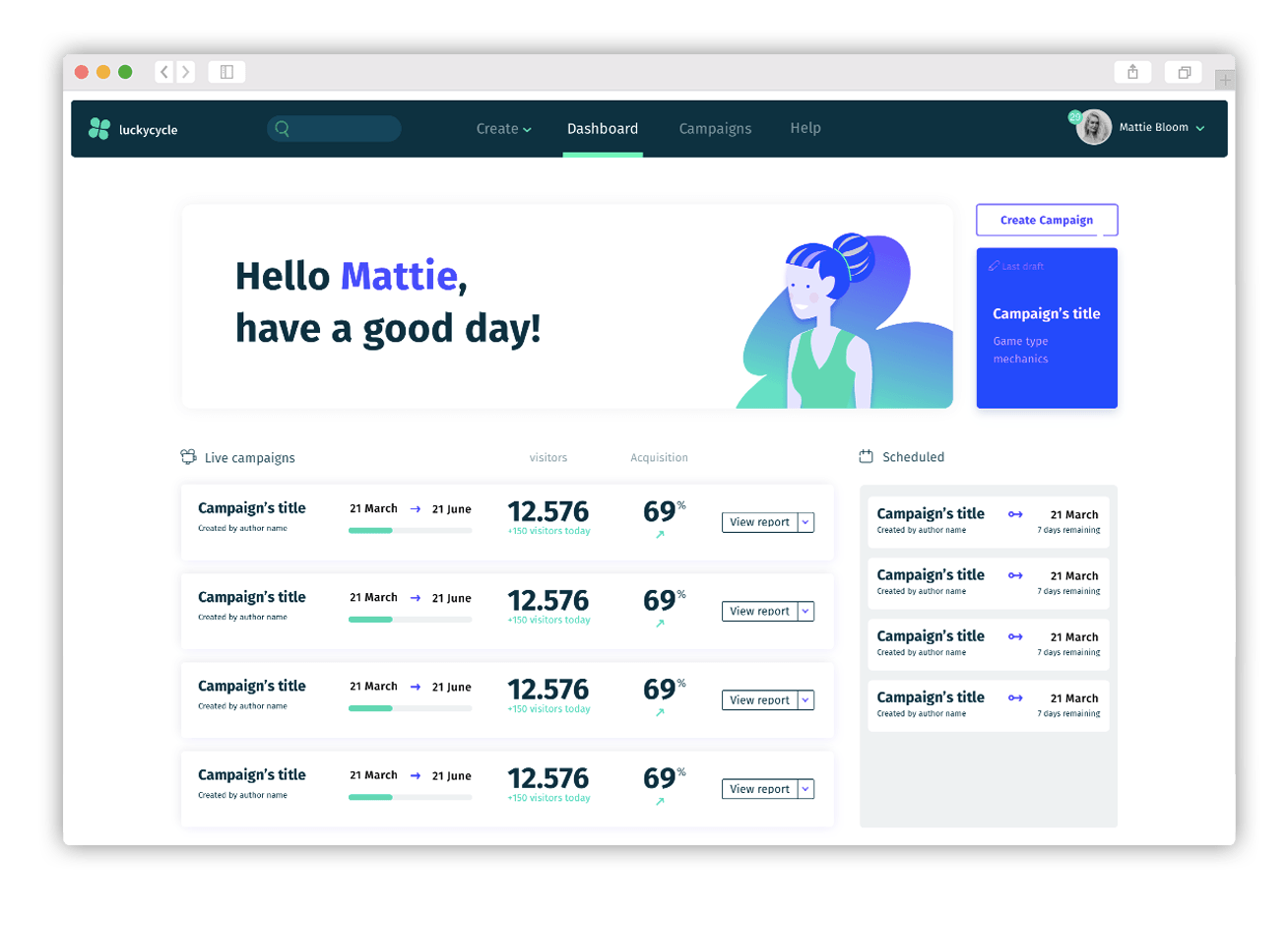Expand dropdown next to fourth View report

coord(805,789)
